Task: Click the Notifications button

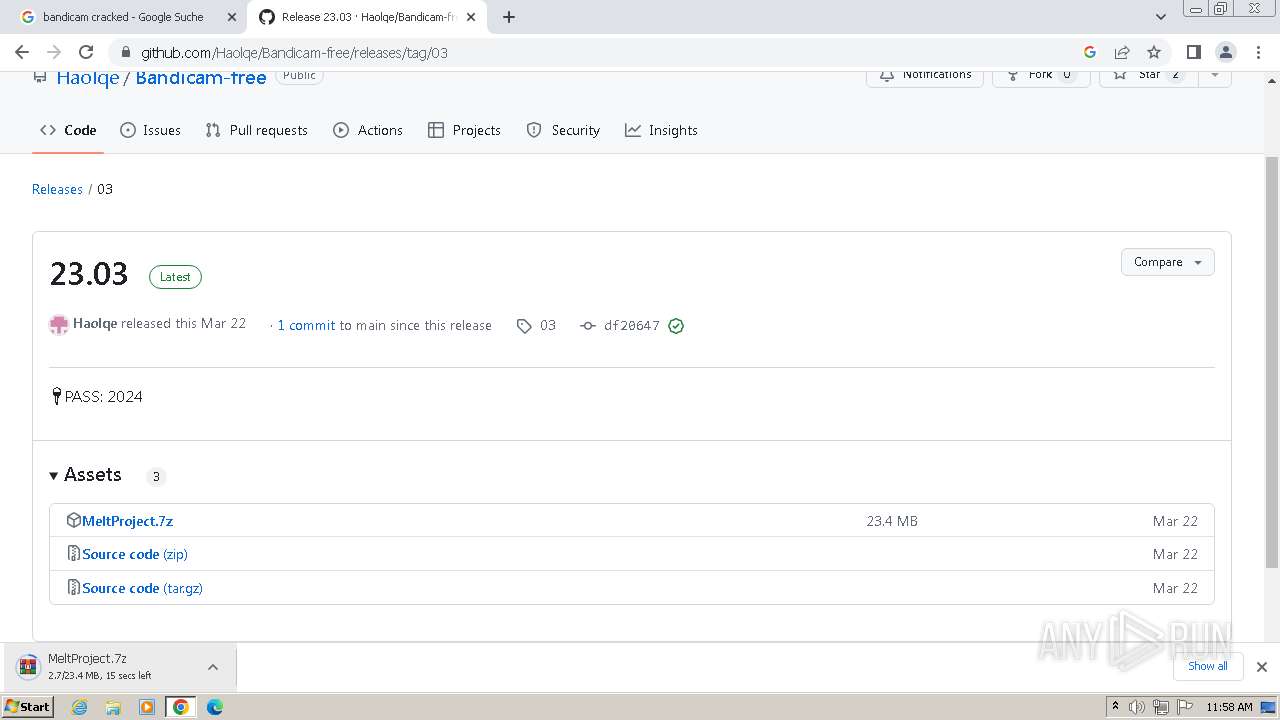Action: point(925,75)
